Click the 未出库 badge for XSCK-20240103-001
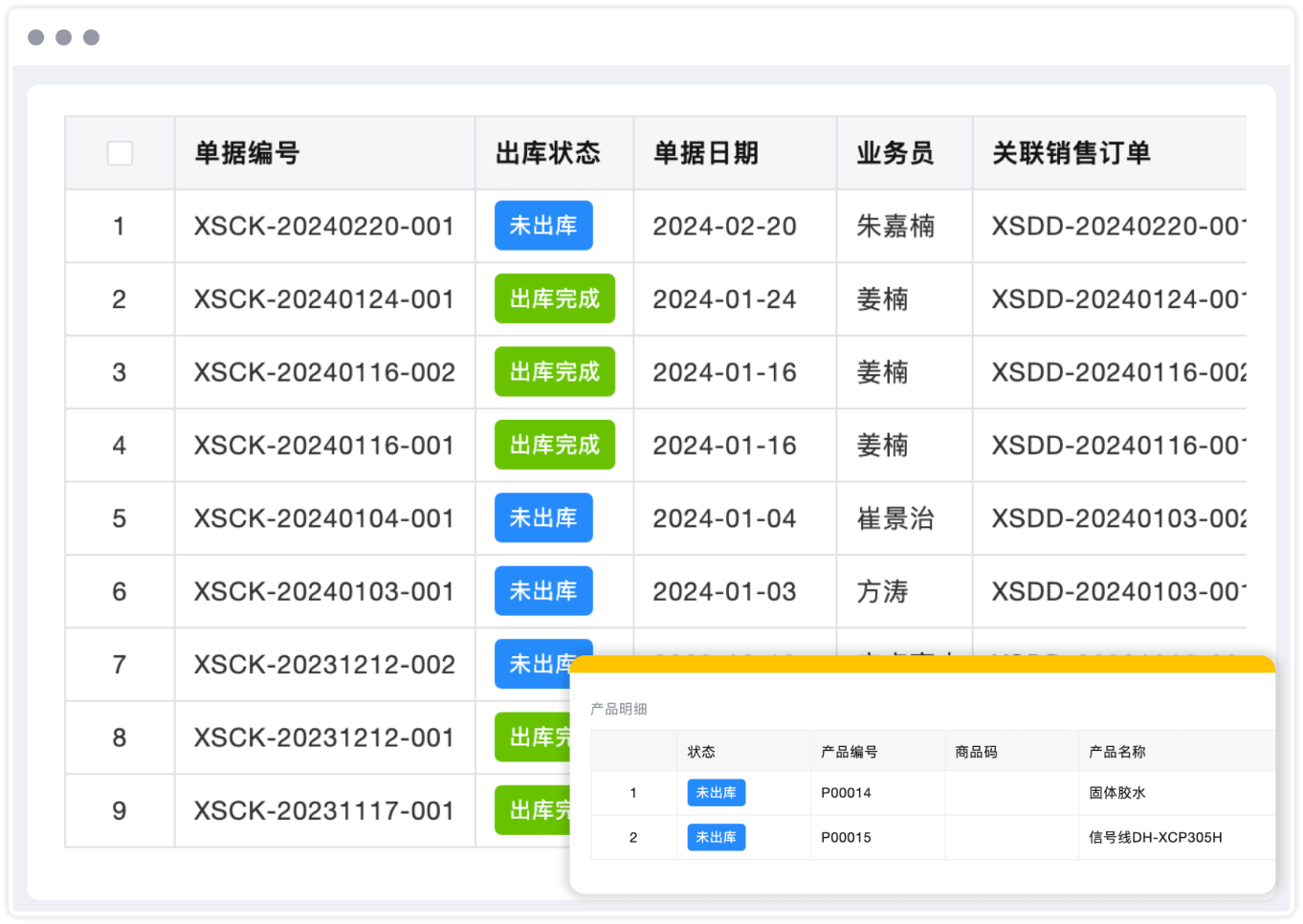 (x=542, y=591)
